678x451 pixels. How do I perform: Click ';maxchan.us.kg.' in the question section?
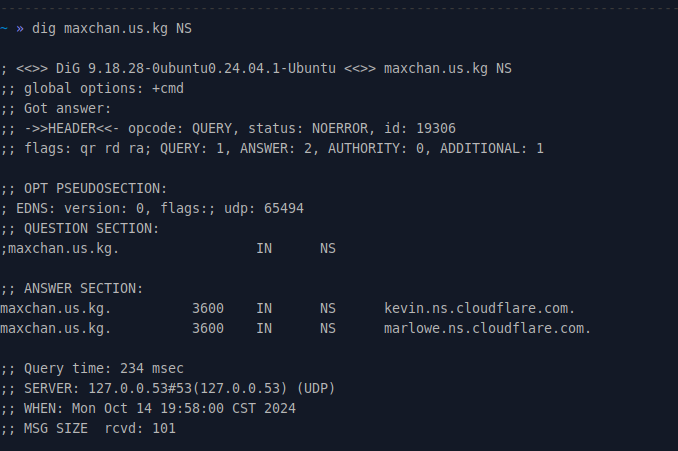pyautogui.click(x=60, y=249)
